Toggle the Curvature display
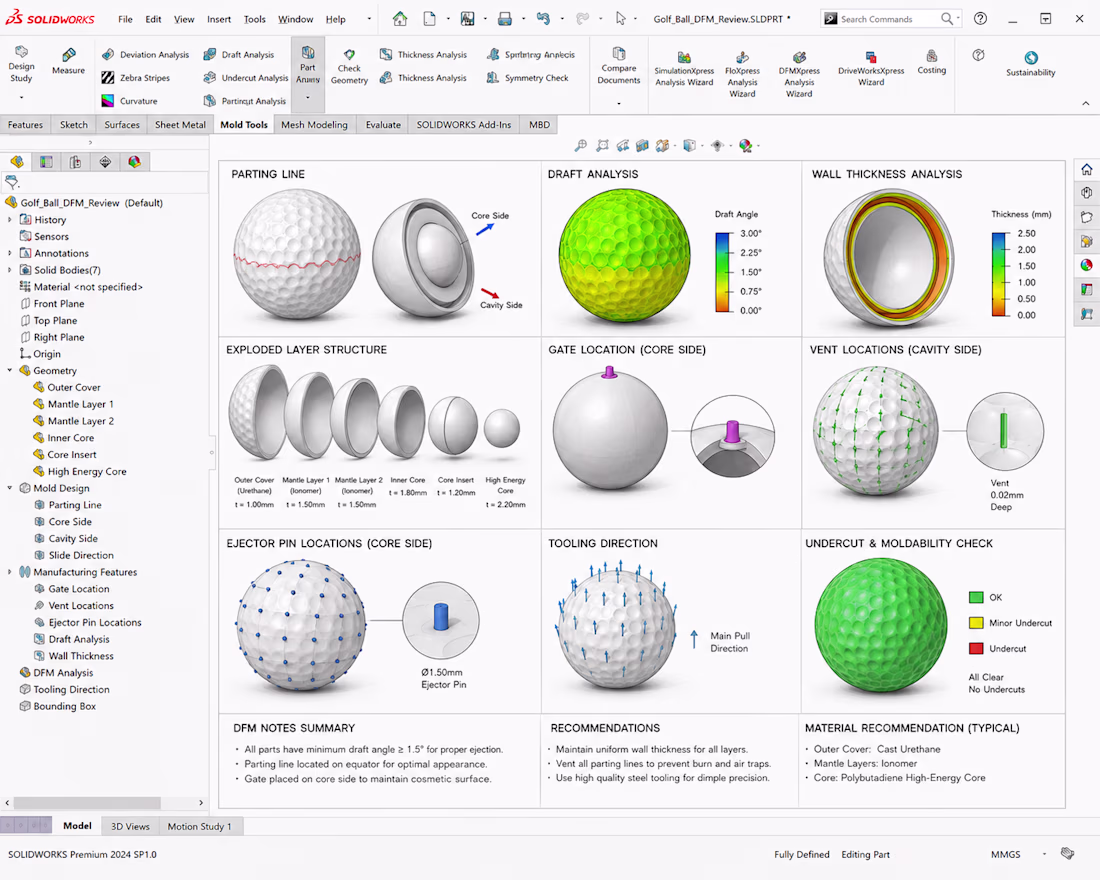Image resolution: width=1100 pixels, height=880 pixels. coord(130,101)
